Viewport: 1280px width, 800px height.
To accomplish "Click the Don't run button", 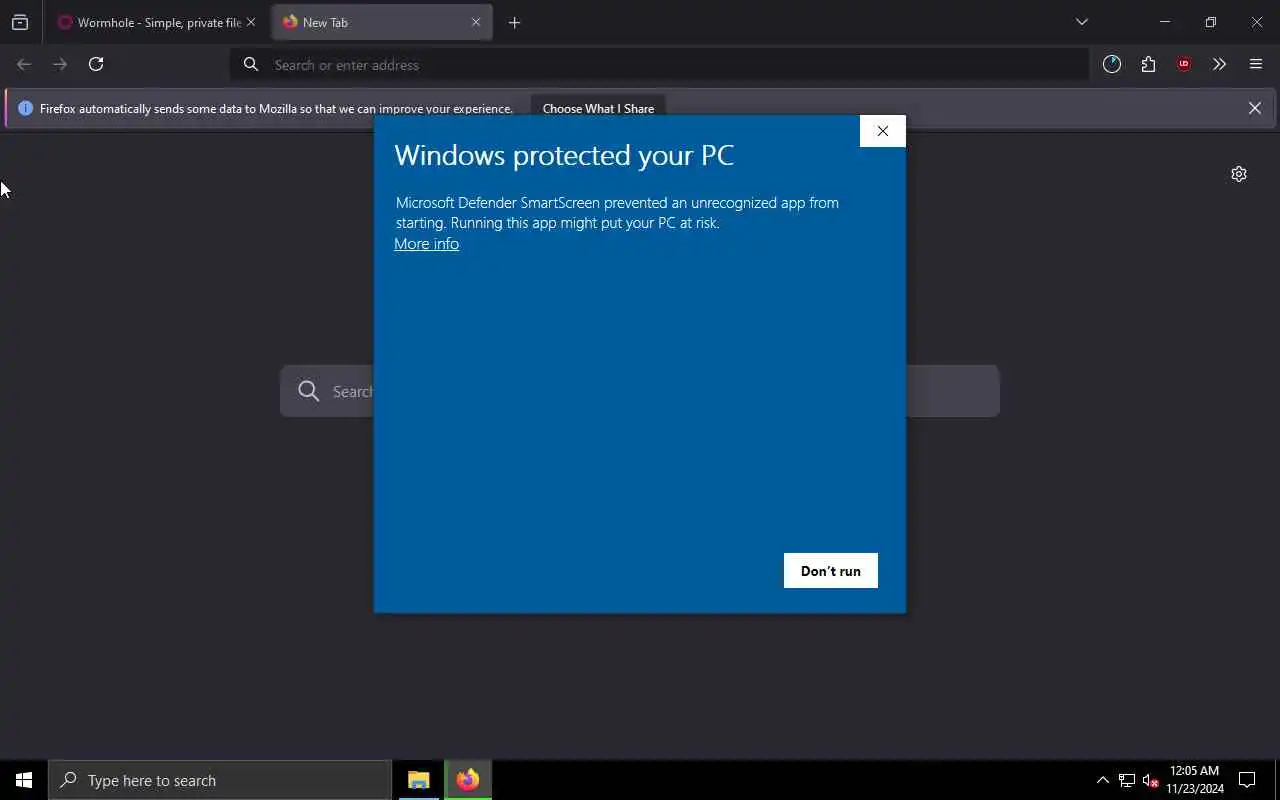I will point(830,571).
